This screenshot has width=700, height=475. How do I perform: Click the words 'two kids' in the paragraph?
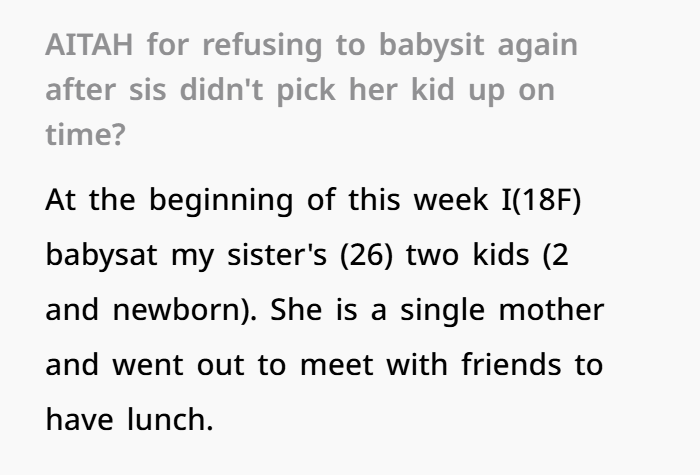tap(467, 255)
